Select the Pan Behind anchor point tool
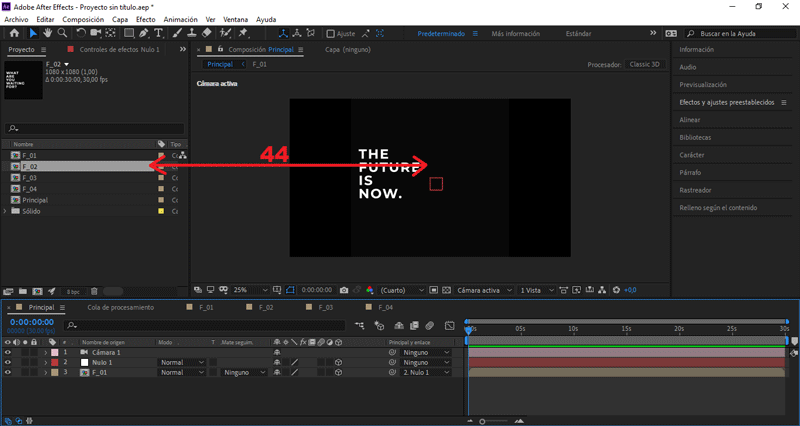The height and width of the screenshot is (426, 800). tap(110, 33)
